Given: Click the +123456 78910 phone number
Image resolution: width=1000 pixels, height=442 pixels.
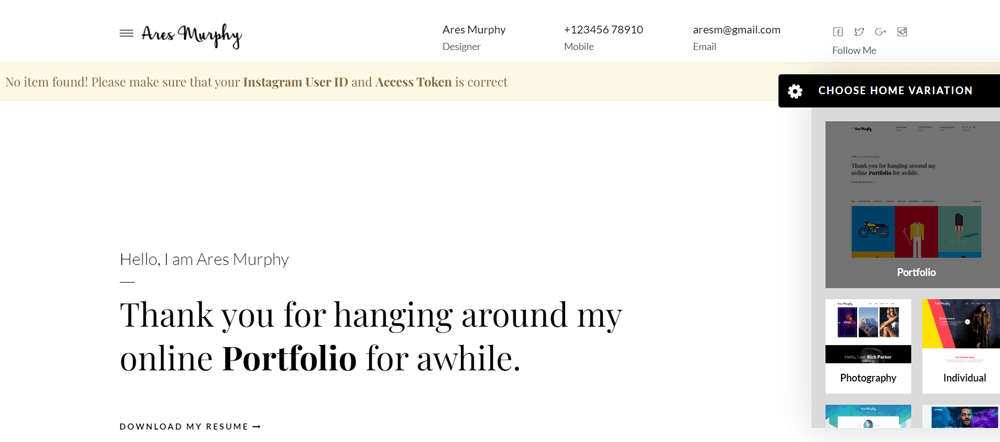Looking at the screenshot, I should coord(603,30).
